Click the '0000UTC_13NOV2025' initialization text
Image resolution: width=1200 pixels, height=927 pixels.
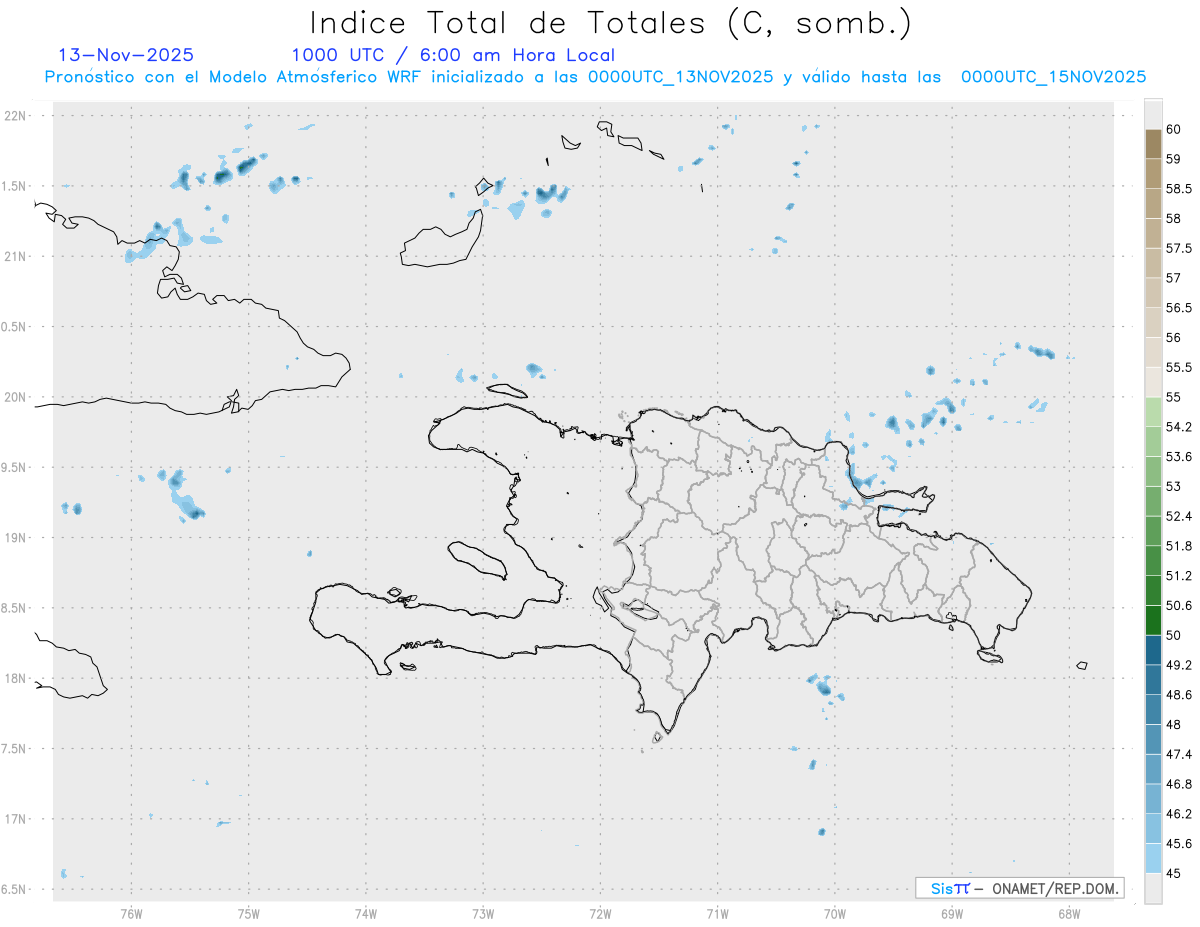click(x=680, y=77)
